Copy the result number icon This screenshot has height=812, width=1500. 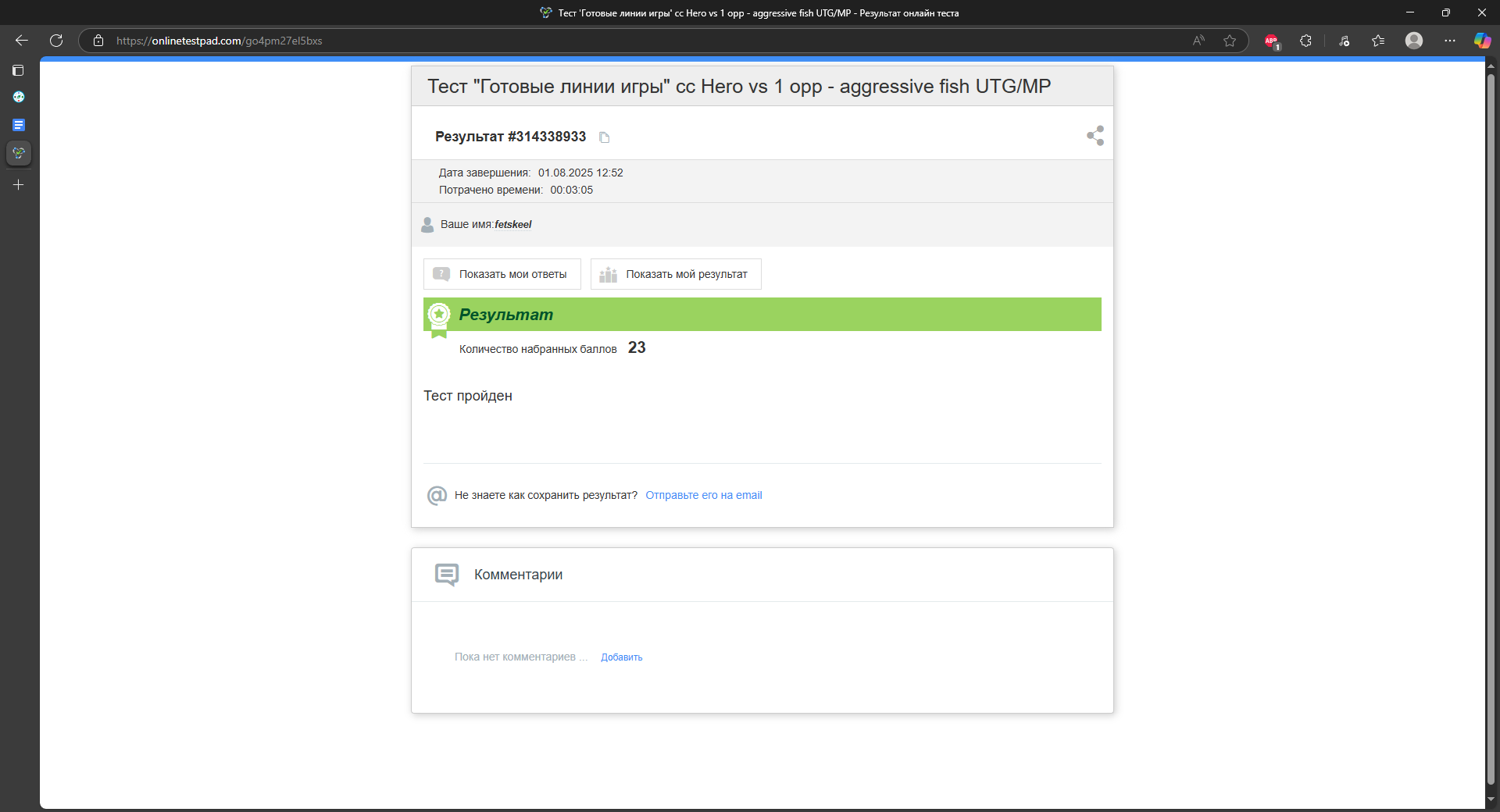(x=604, y=137)
